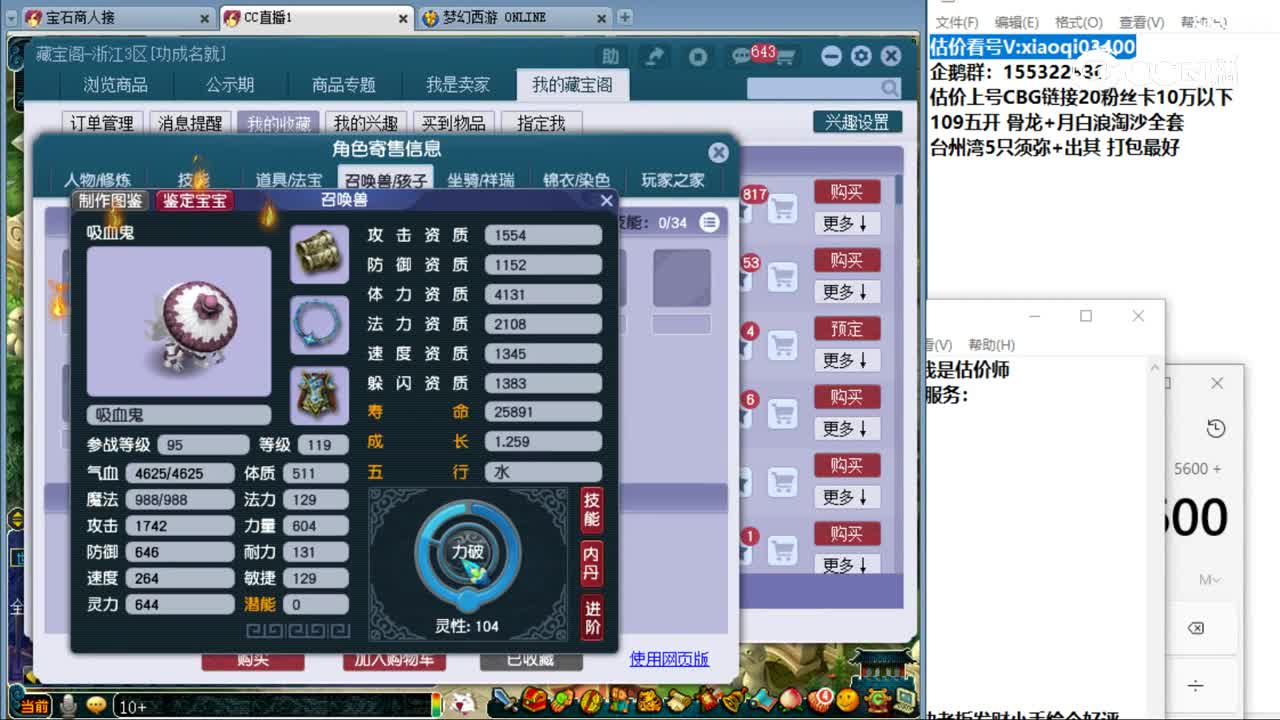
Task: Open the skill list icon beside 0/34
Action: (x=710, y=222)
